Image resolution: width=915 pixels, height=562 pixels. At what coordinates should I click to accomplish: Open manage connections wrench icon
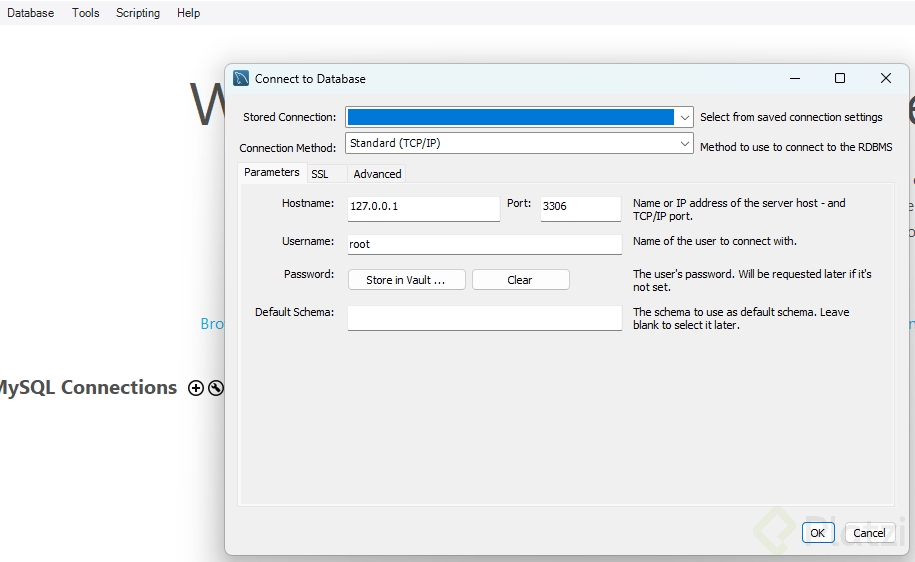tap(216, 388)
